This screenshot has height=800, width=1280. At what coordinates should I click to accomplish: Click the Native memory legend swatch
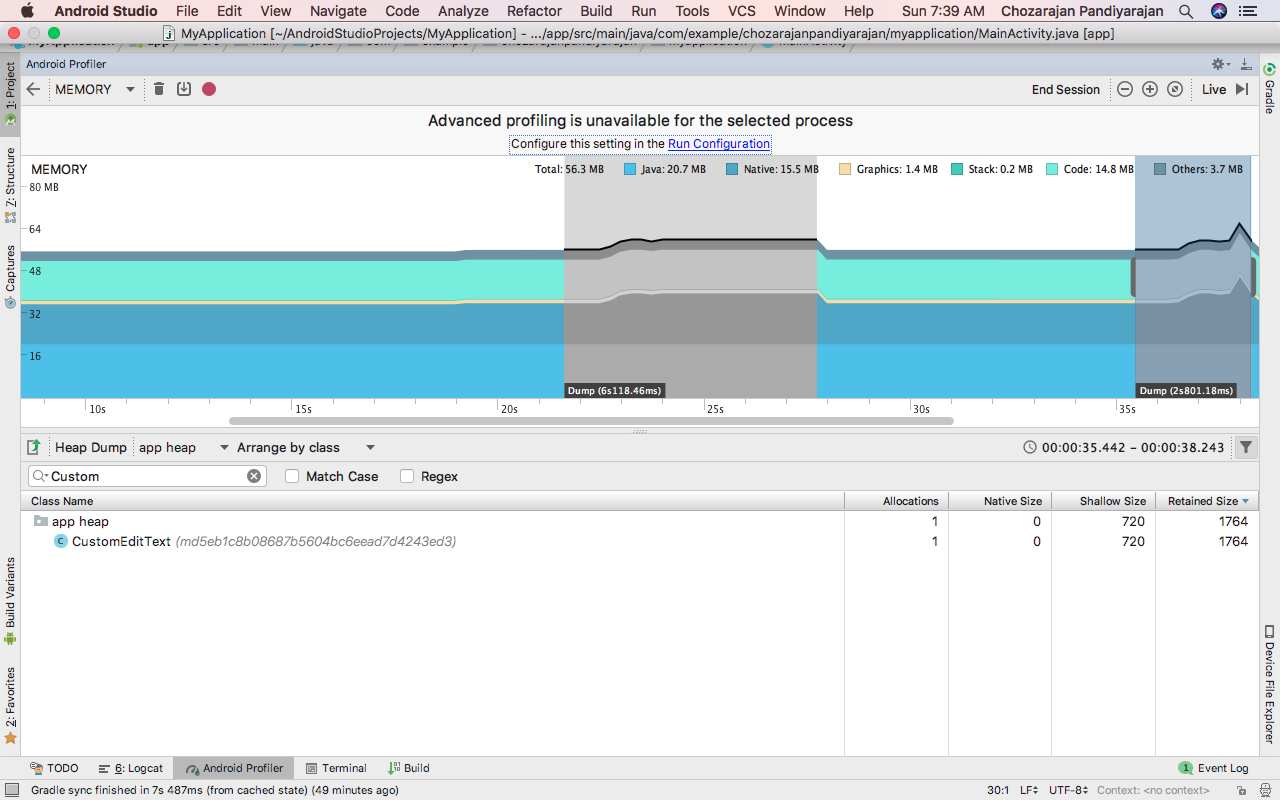point(732,169)
